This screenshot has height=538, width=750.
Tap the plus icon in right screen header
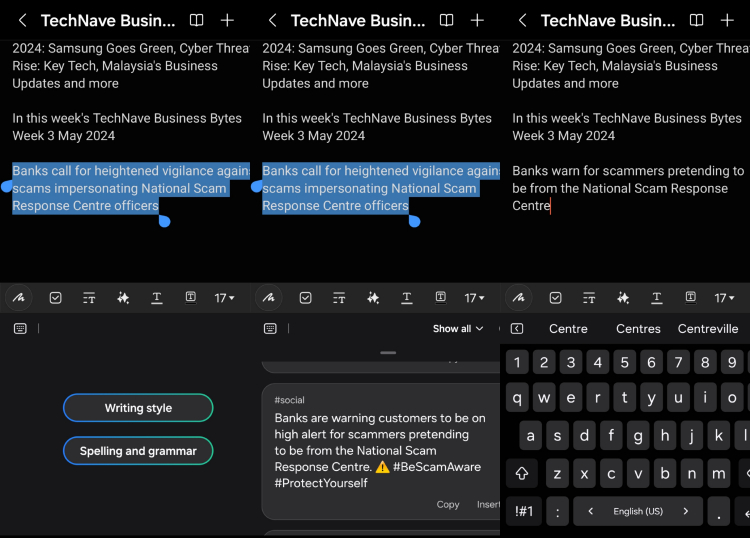pyautogui.click(x=727, y=20)
